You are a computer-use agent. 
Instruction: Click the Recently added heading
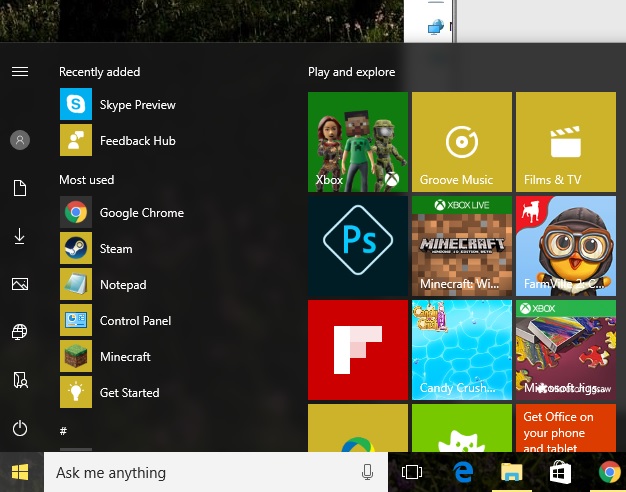[x=99, y=71]
